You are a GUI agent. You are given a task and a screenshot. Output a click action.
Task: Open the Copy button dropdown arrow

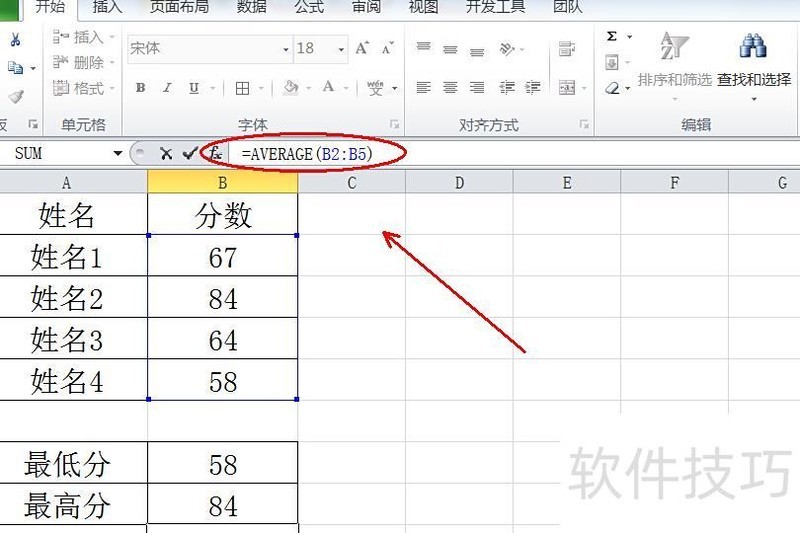pos(33,68)
